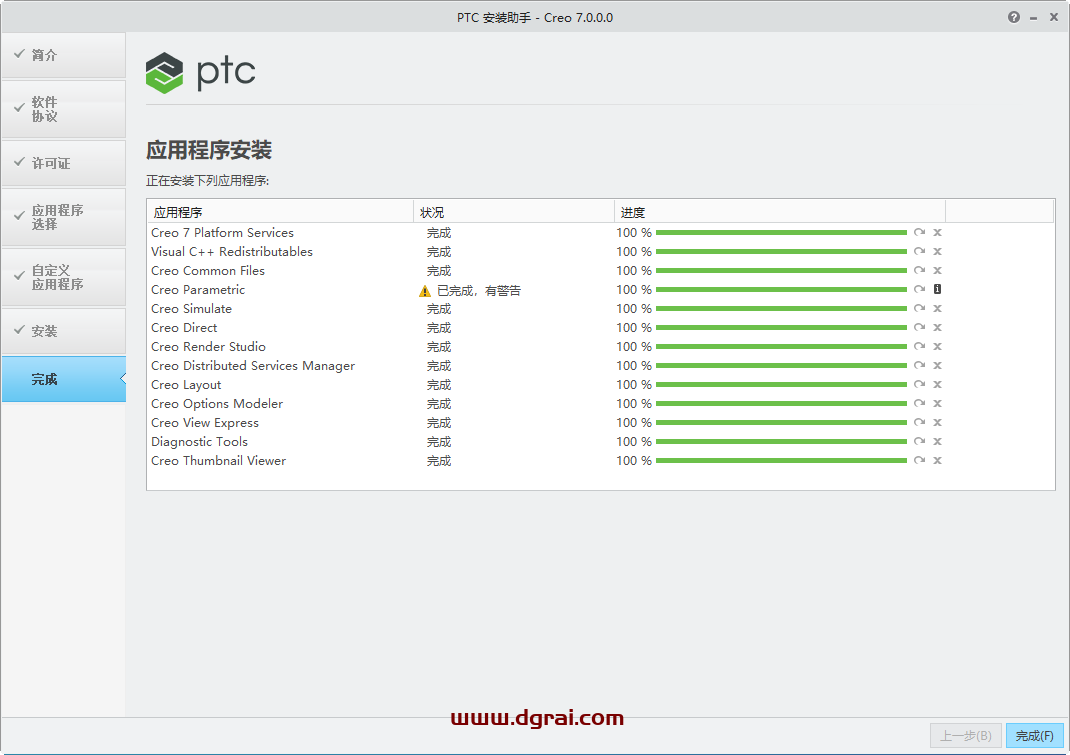Select the Creo Parametric row name
1070x755 pixels.
tap(198, 290)
